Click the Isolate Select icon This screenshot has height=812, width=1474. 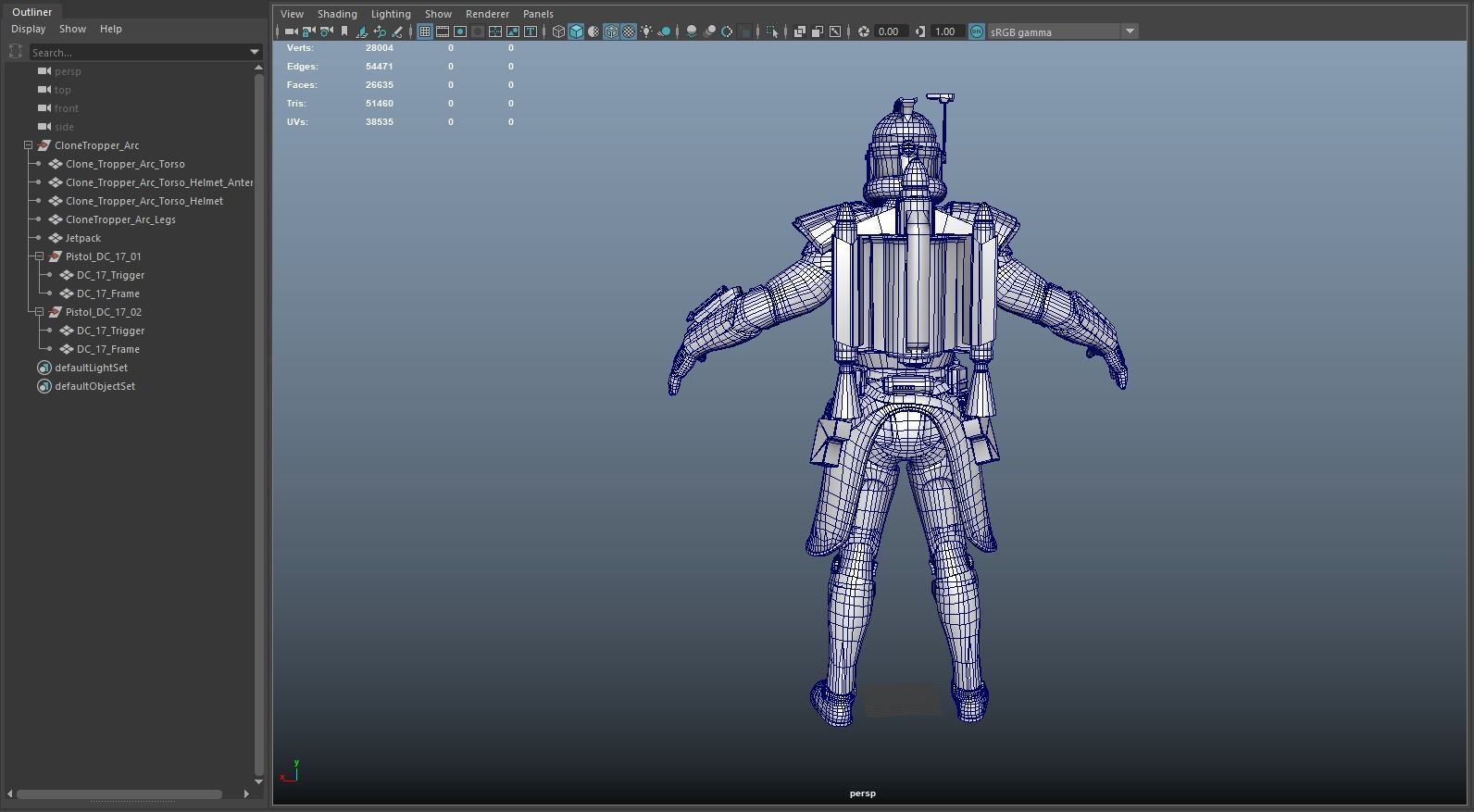(x=772, y=31)
